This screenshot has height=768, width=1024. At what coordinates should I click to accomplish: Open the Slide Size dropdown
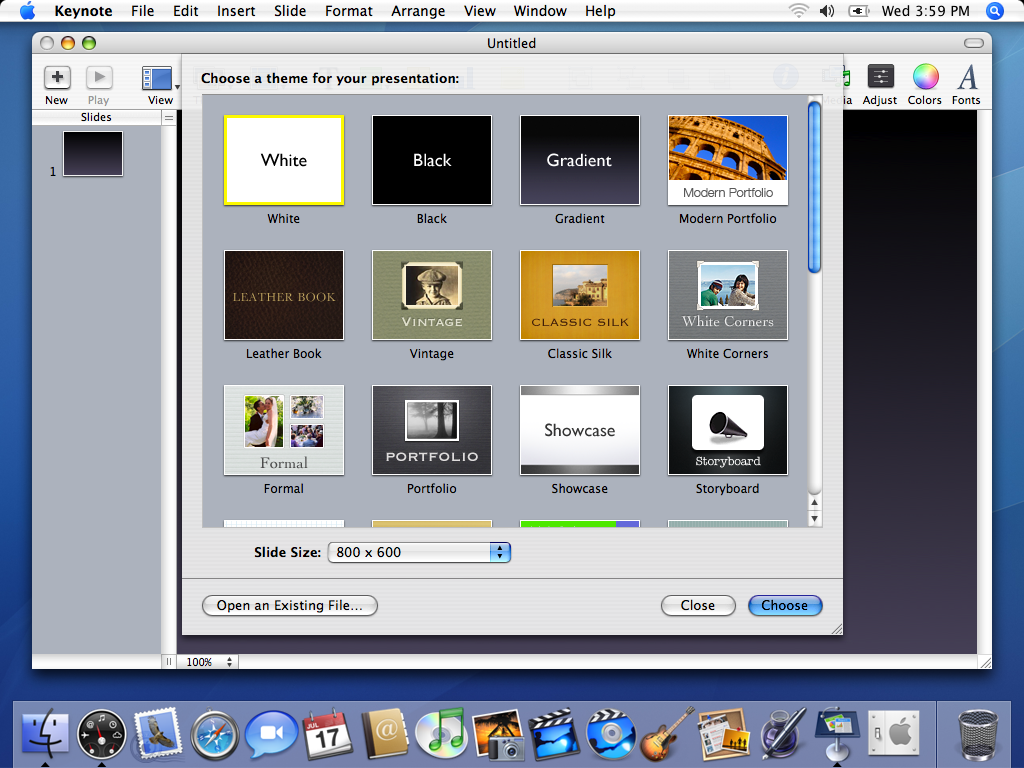[419, 552]
